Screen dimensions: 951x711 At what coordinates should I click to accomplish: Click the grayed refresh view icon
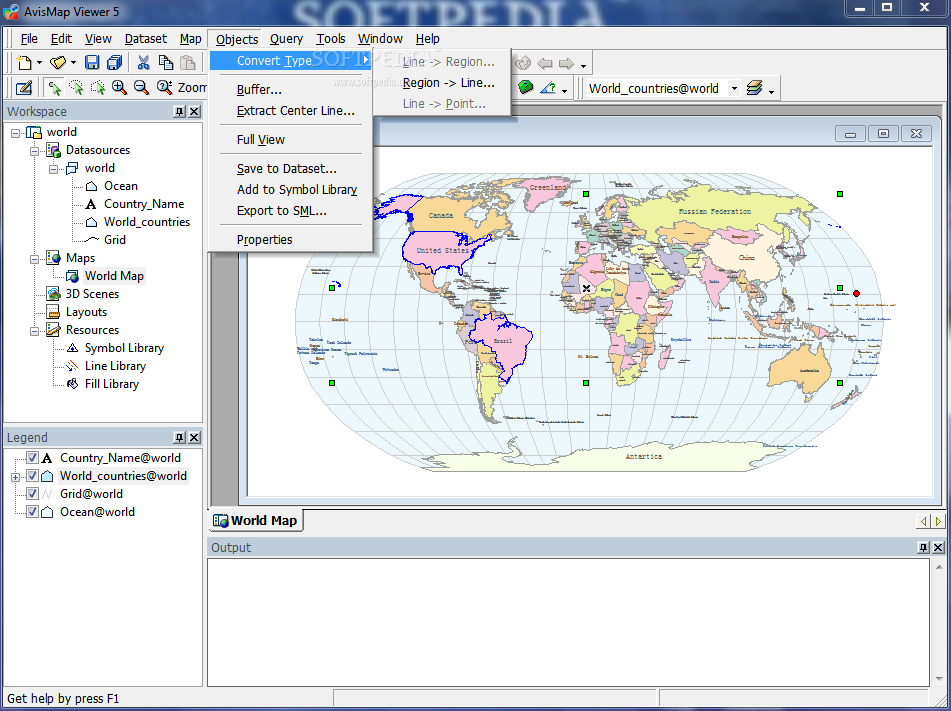(523, 63)
